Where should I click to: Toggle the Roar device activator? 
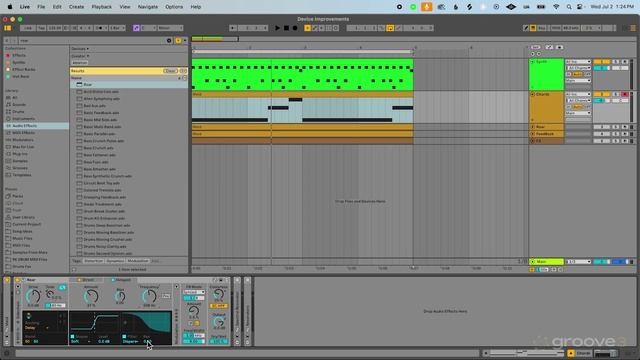18,280
